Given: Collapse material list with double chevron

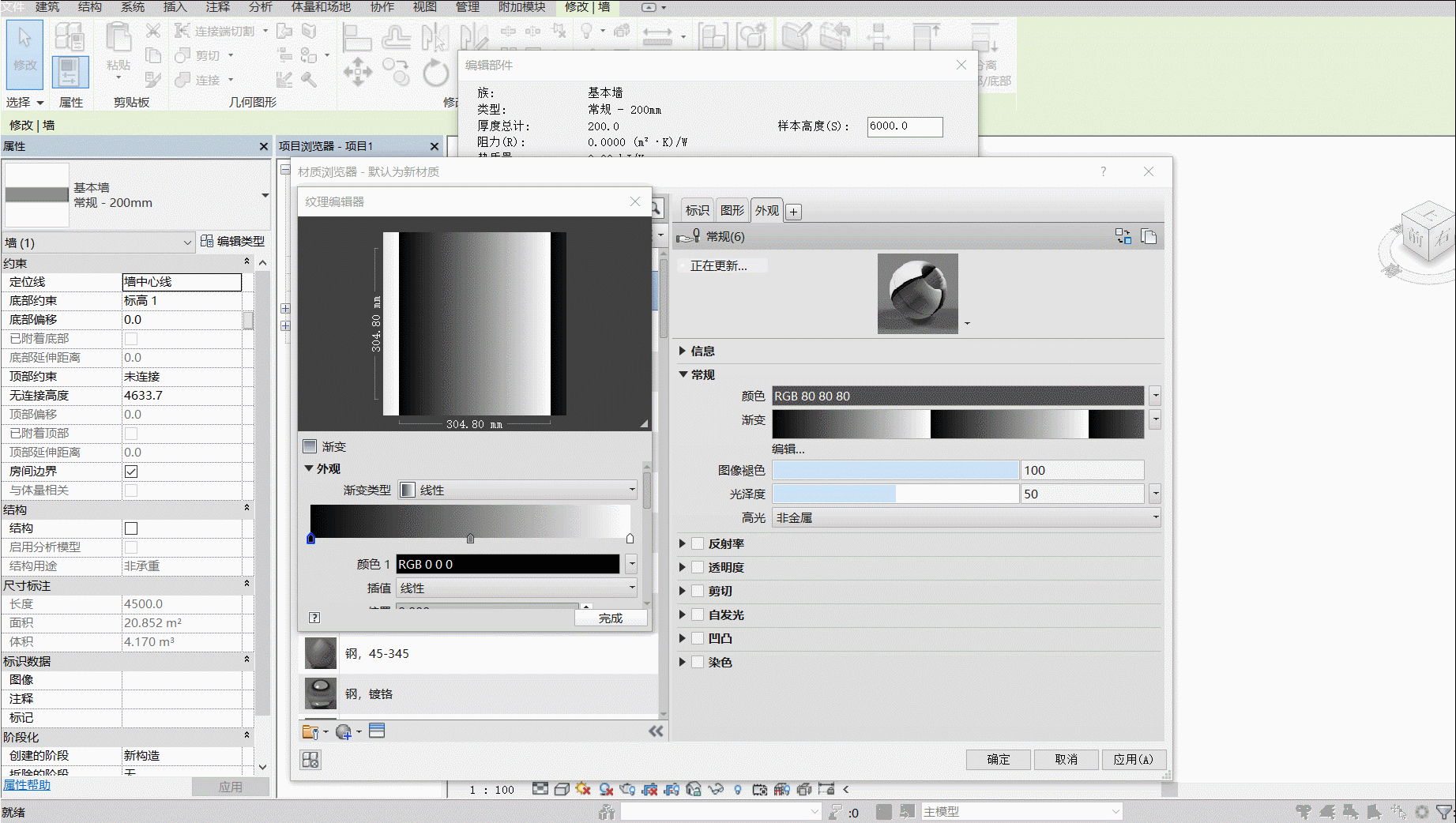Looking at the screenshot, I should point(656,731).
